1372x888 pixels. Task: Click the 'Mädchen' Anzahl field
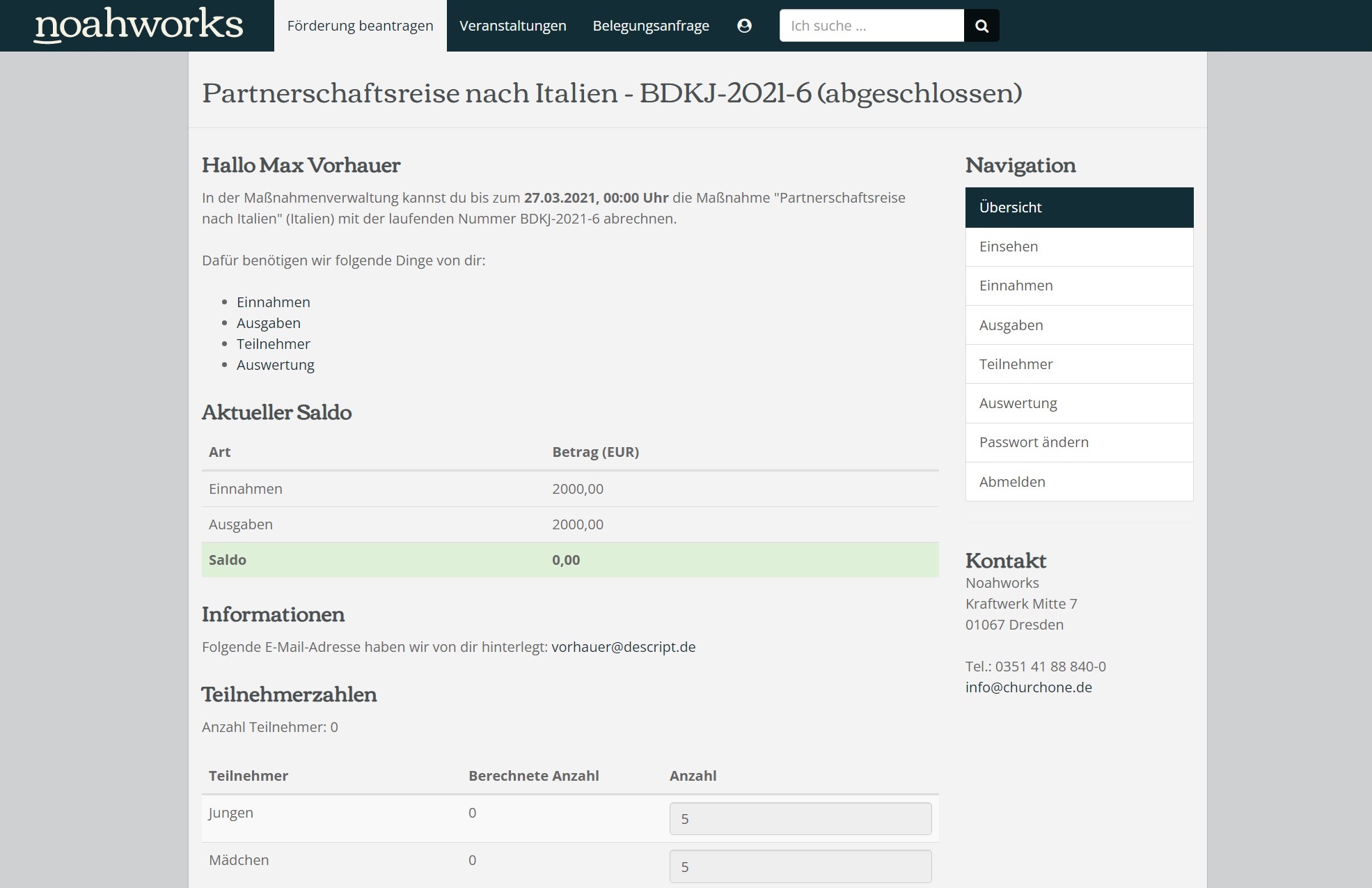tap(799, 866)
